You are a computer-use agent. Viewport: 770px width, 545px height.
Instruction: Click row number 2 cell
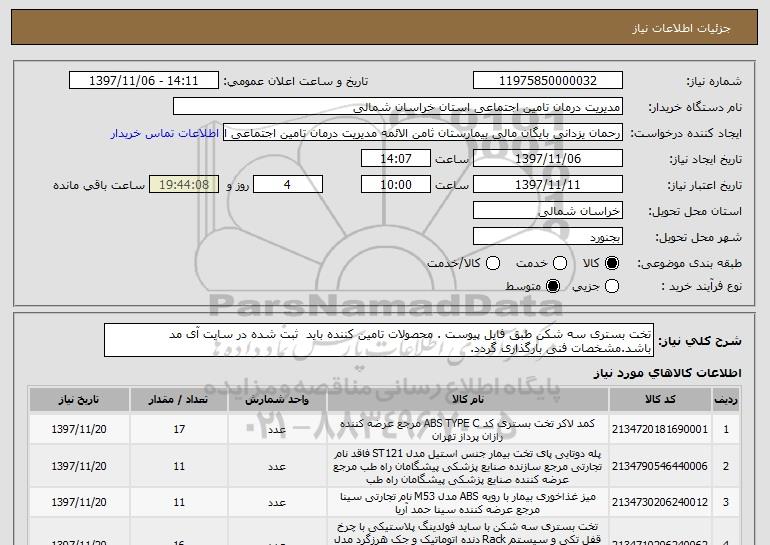(x=726, y=466)
